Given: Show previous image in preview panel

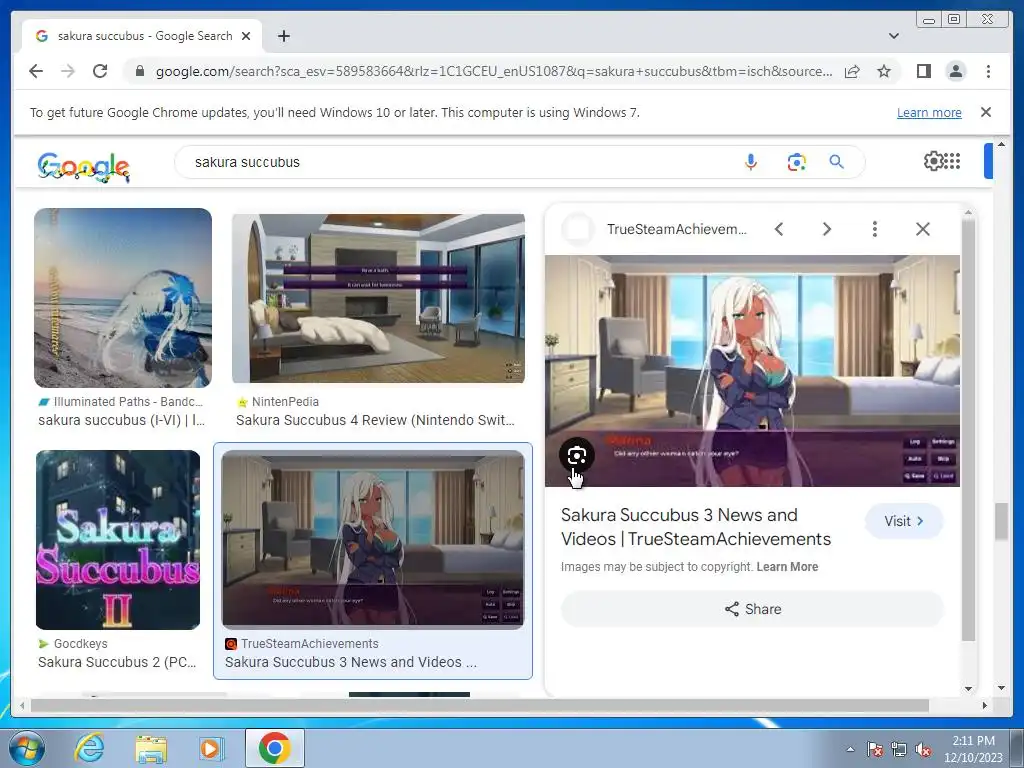Looking at the screenshot, I should pos(778,229).
